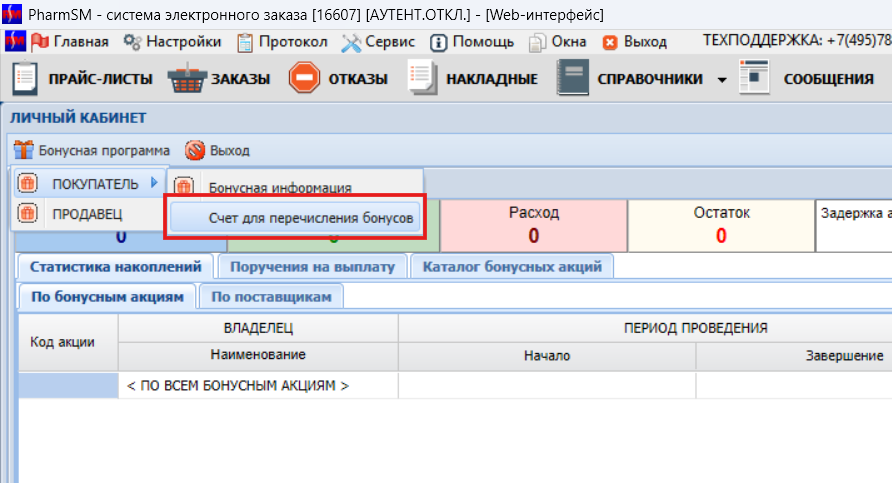Click the Прайс-листы clipboard icon
This screenshot has width=892, height=483.
pos(28,79)
